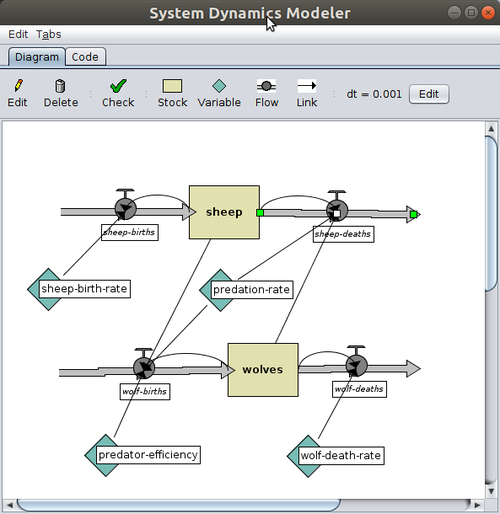Select the sheep-births flow valve

point(125,209)
